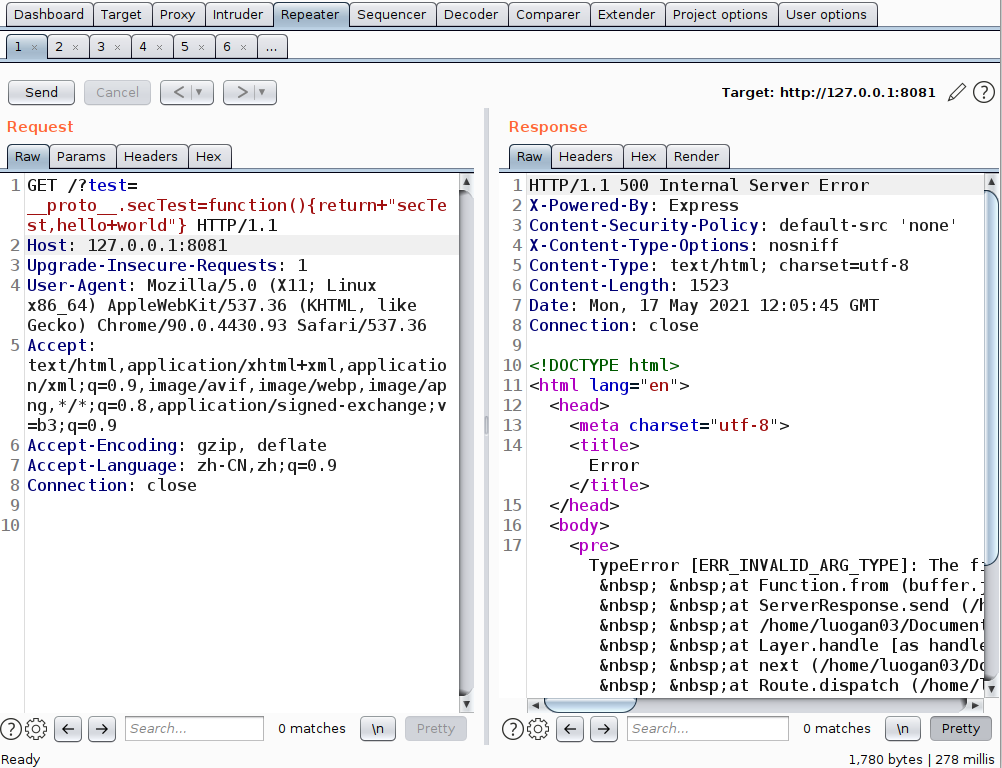
Task: Open response panel settings gear icon
Action: point(538,729)
